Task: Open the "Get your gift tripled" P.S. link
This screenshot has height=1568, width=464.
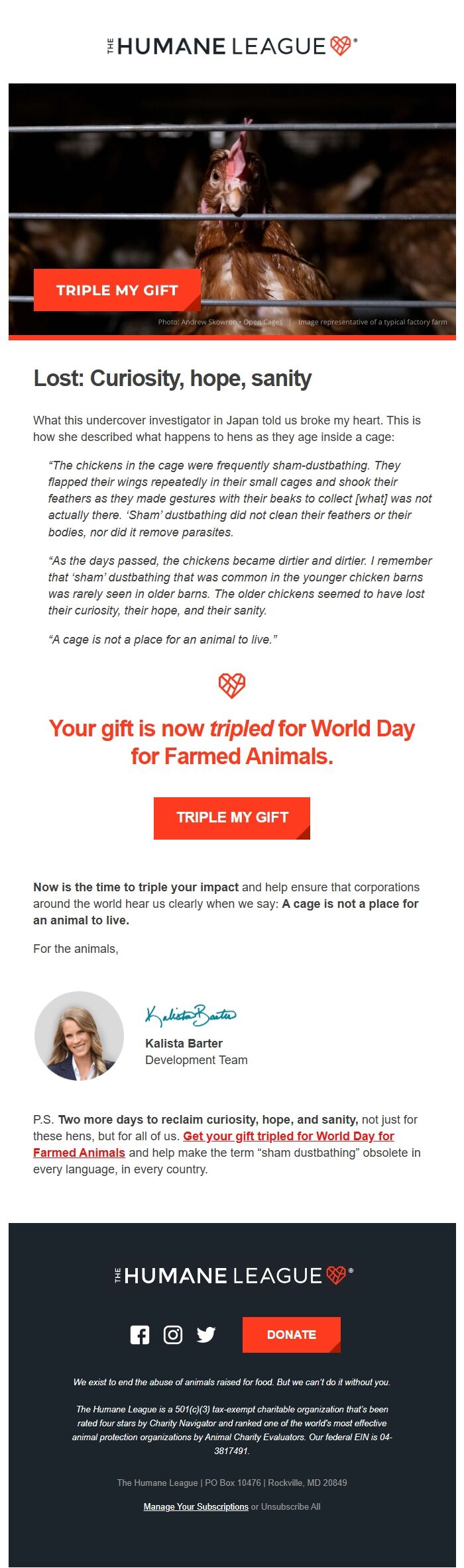Action: tap(288, 1136)
